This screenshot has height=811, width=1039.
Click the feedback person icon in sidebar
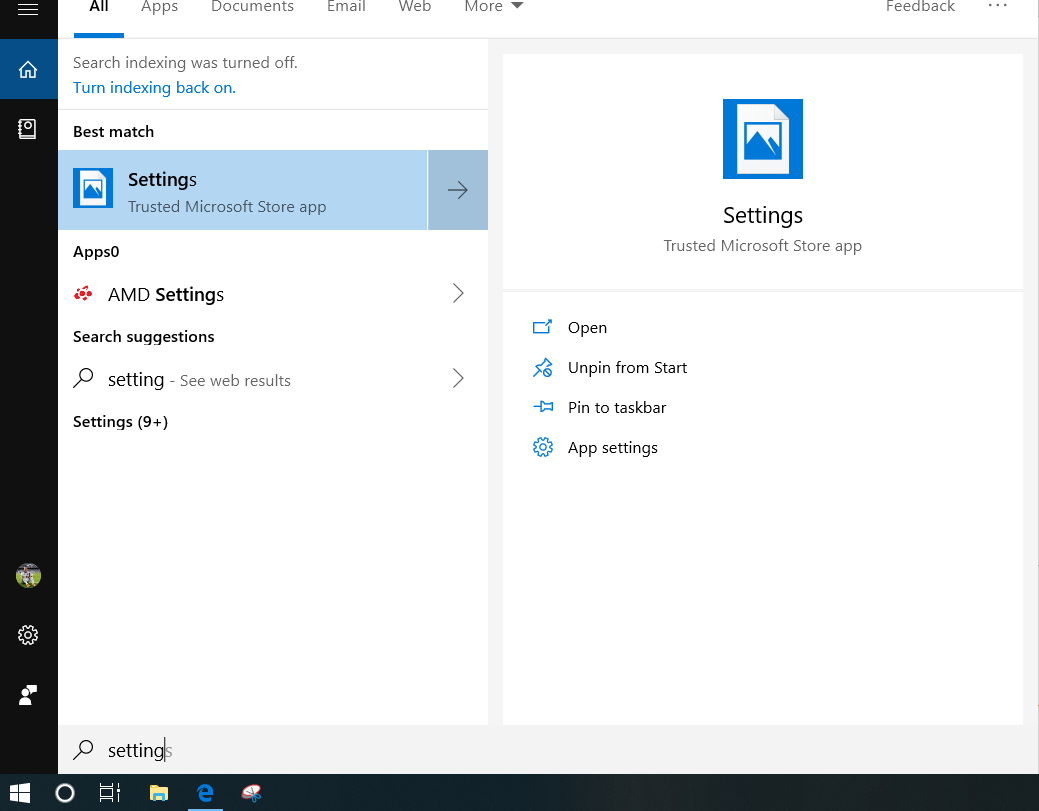tap(28, 695)
